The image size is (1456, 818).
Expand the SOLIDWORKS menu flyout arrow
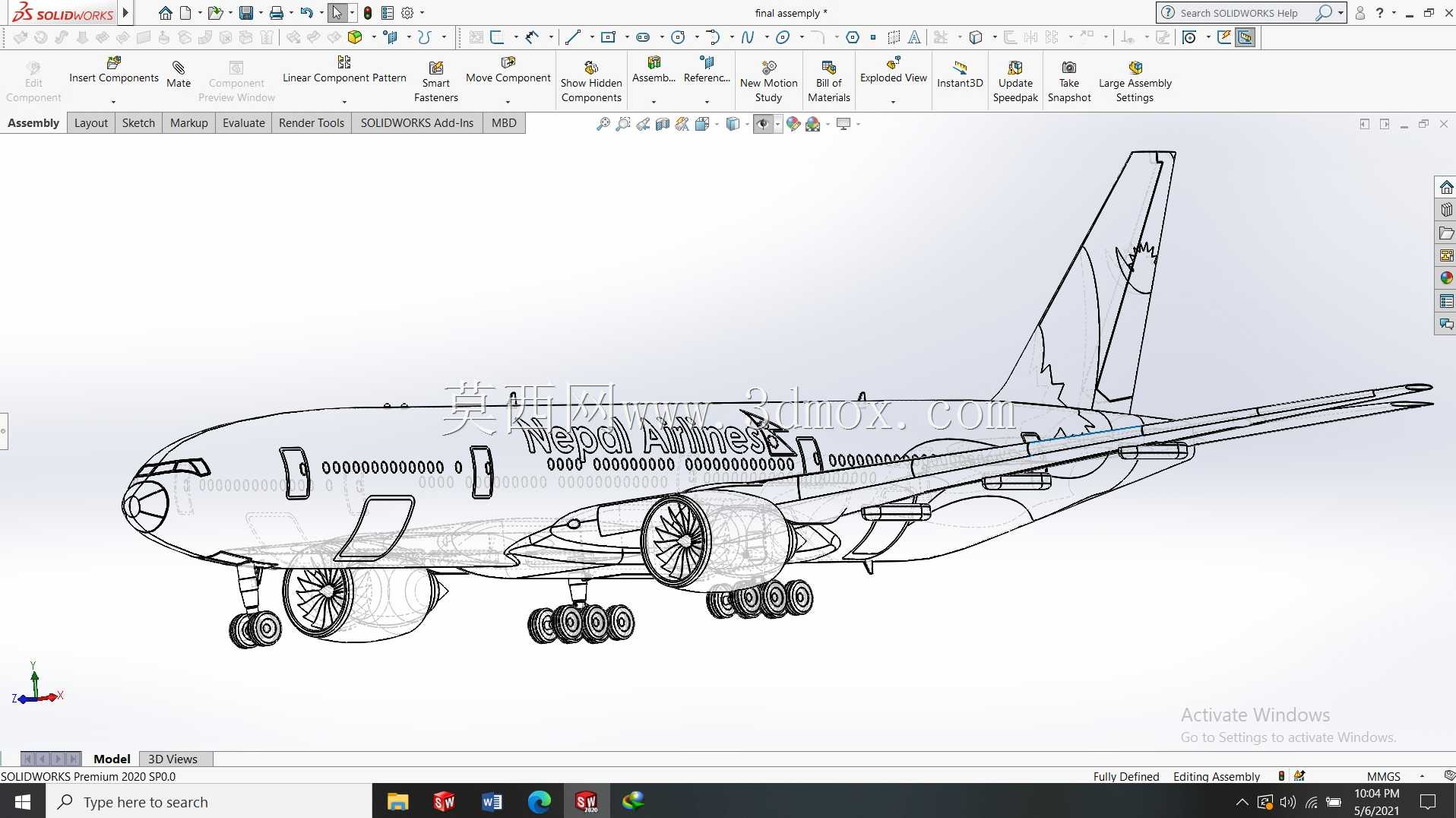coord(125,13)
